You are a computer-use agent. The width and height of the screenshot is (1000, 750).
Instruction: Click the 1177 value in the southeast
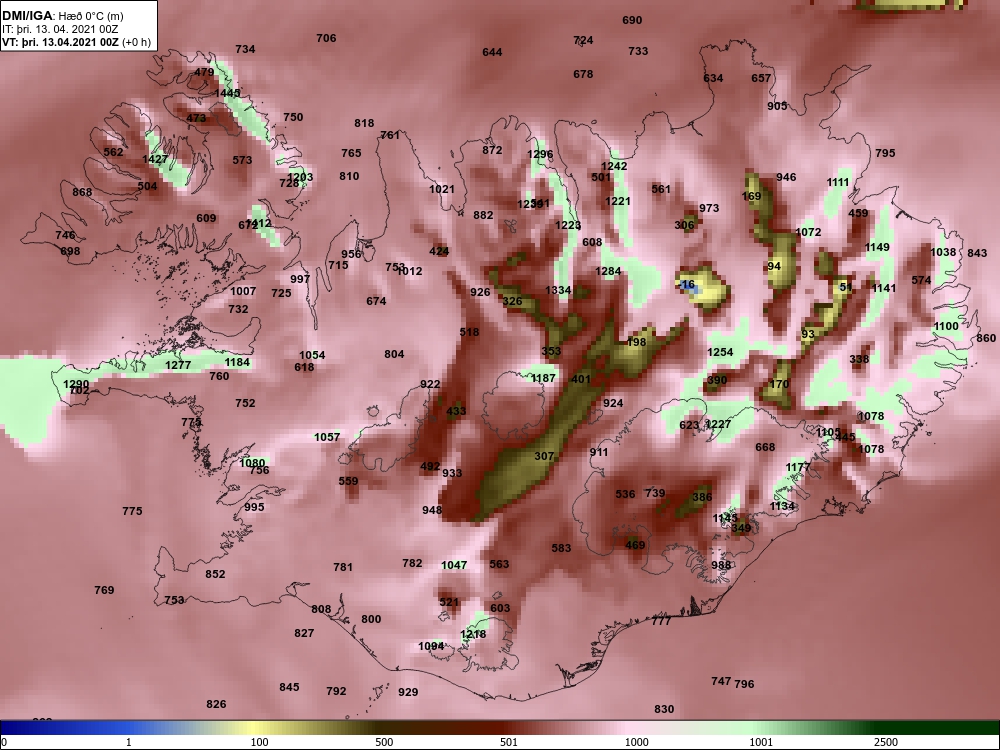click(798, 467)
